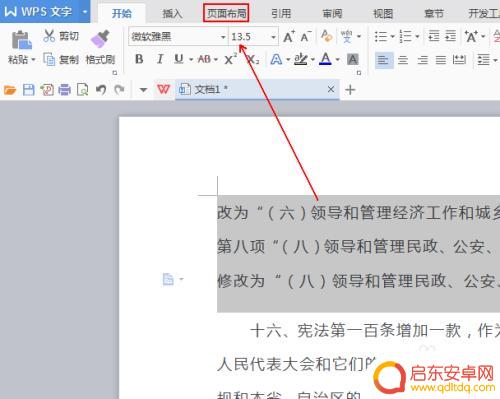Screen dimensions: 500x399
Task: Open a new document tab with plus
Action: click(x=350, y=90)
